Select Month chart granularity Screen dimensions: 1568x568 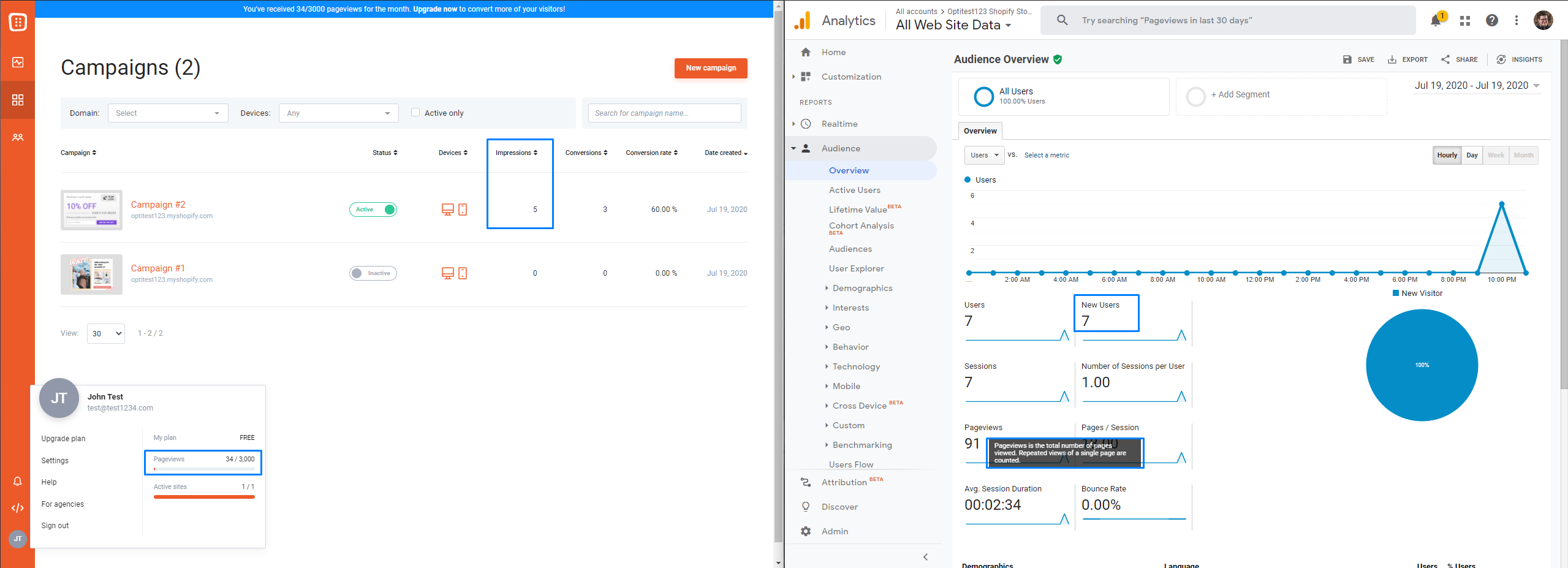click(x=1523, y=155)
